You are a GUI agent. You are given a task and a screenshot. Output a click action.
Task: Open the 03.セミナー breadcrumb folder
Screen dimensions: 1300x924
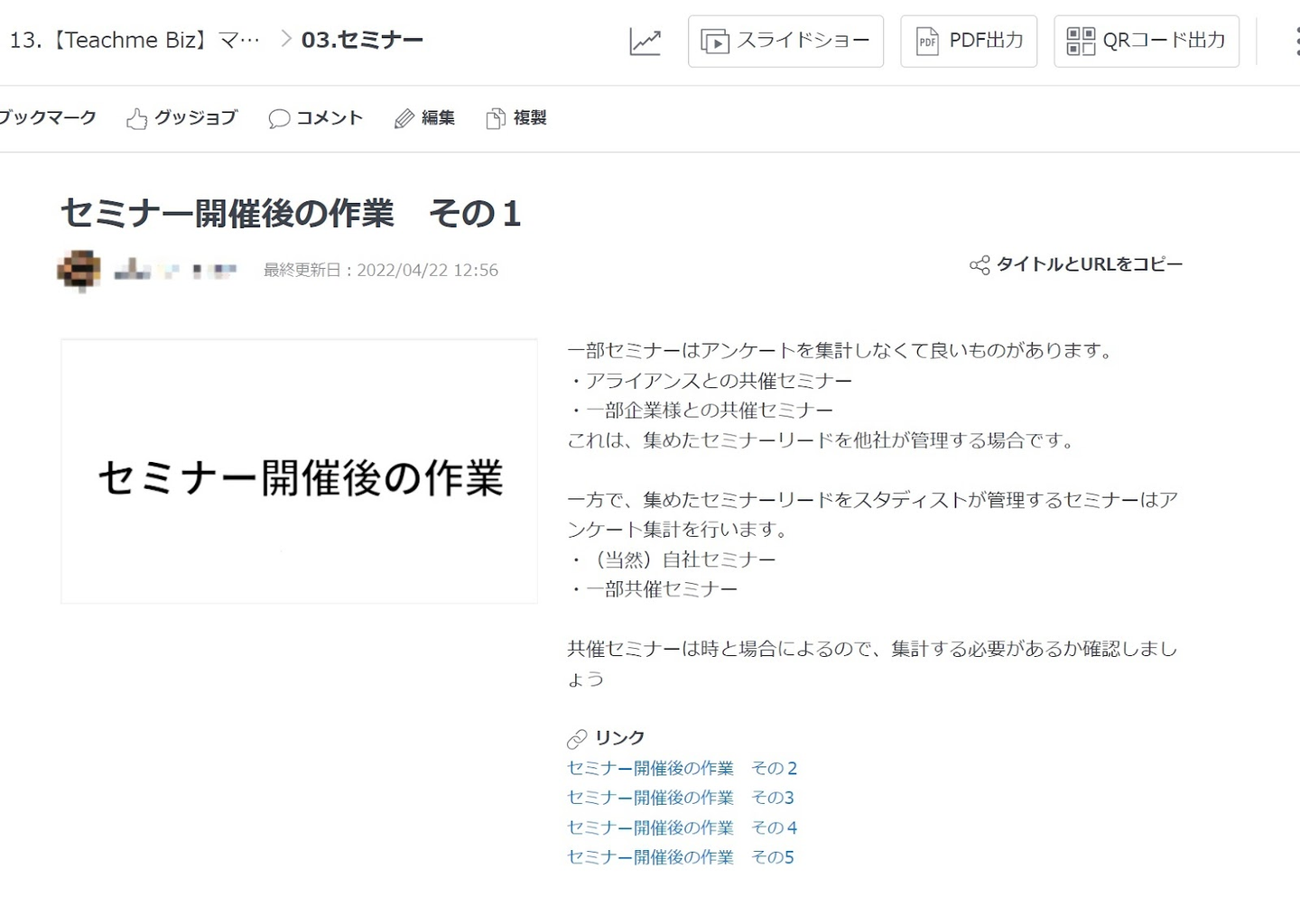362,41
